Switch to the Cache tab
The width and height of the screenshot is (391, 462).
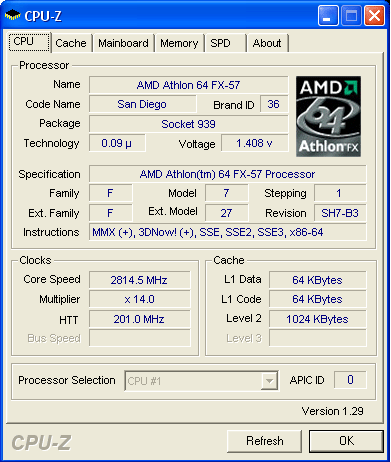click(71, 43)
